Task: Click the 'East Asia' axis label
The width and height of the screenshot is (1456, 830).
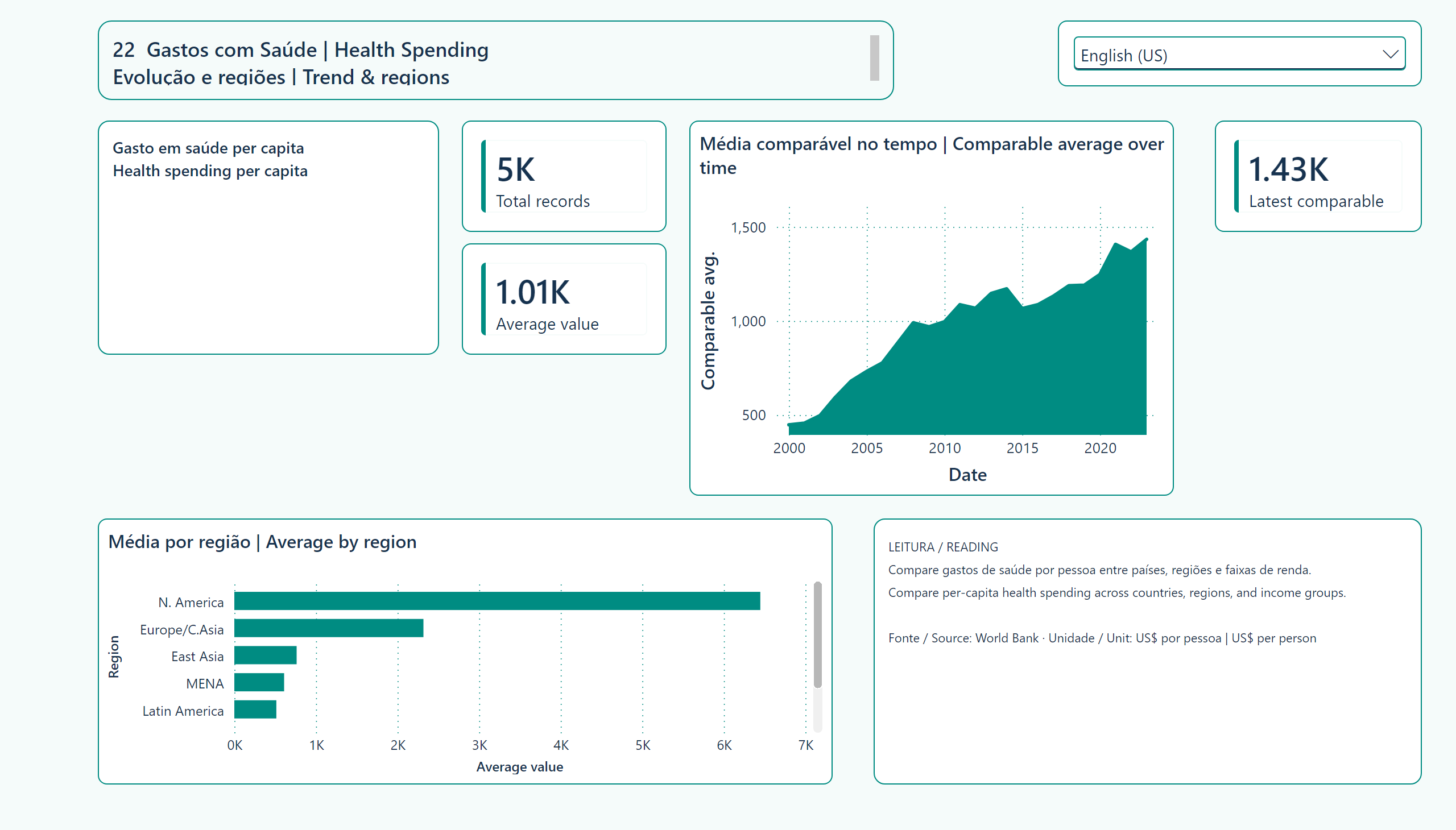Action: (x=197, y=656)
